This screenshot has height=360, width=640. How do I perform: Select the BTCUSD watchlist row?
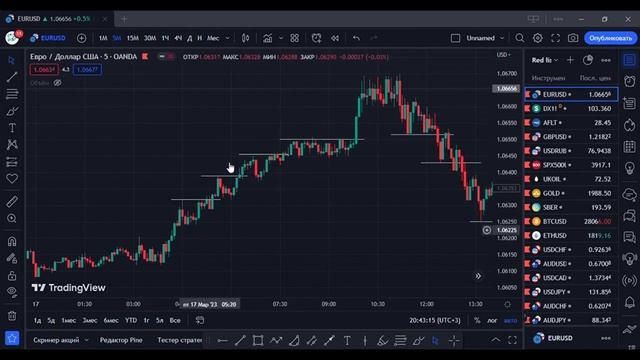tap(571, 221)
